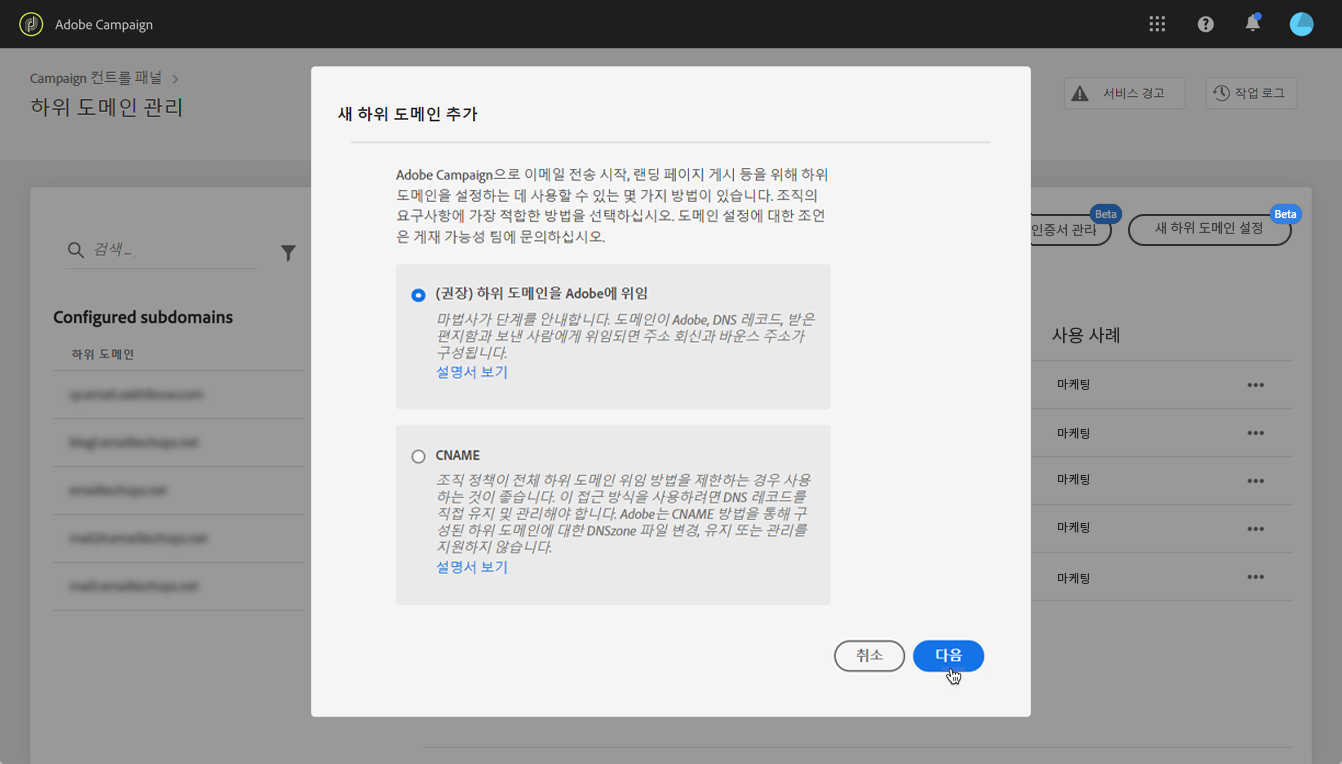Select the Adobe delegation (권장) radio option
The height and width of the screenshot is (764, 1342).
click(418, 295)
